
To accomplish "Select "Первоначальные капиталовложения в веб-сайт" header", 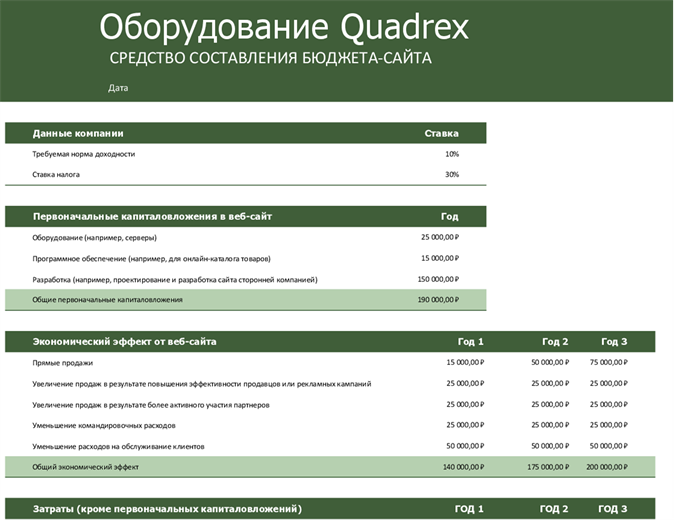I will click(x=152, y=217).
